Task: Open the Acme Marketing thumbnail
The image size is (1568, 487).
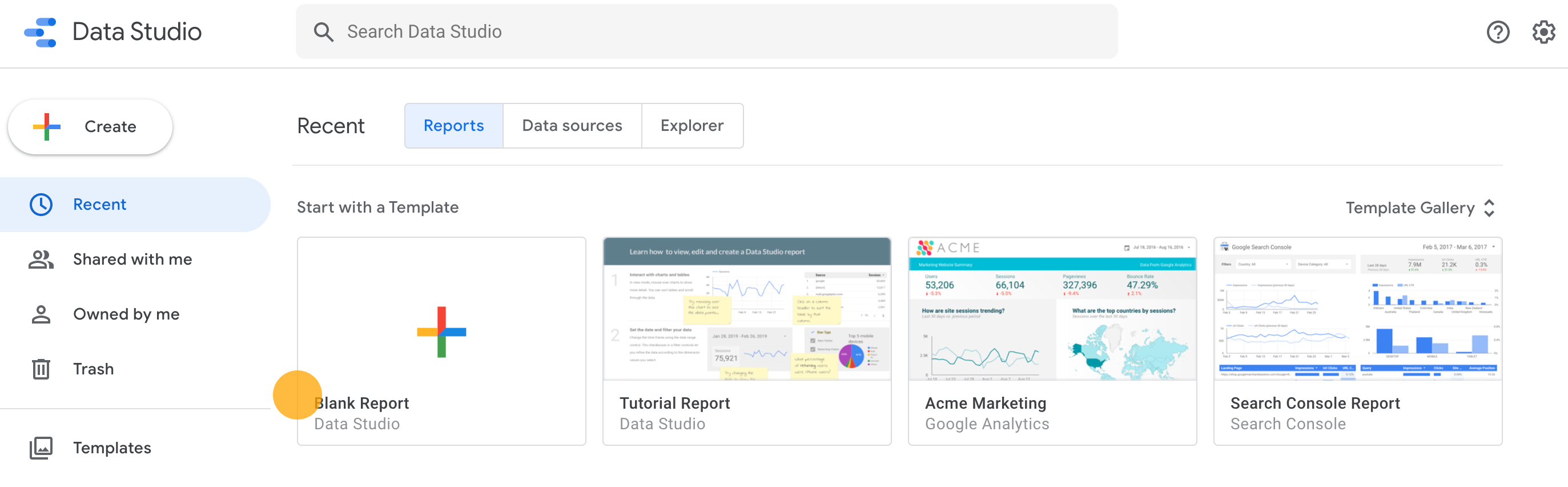Action: (x=1052, y=309)
